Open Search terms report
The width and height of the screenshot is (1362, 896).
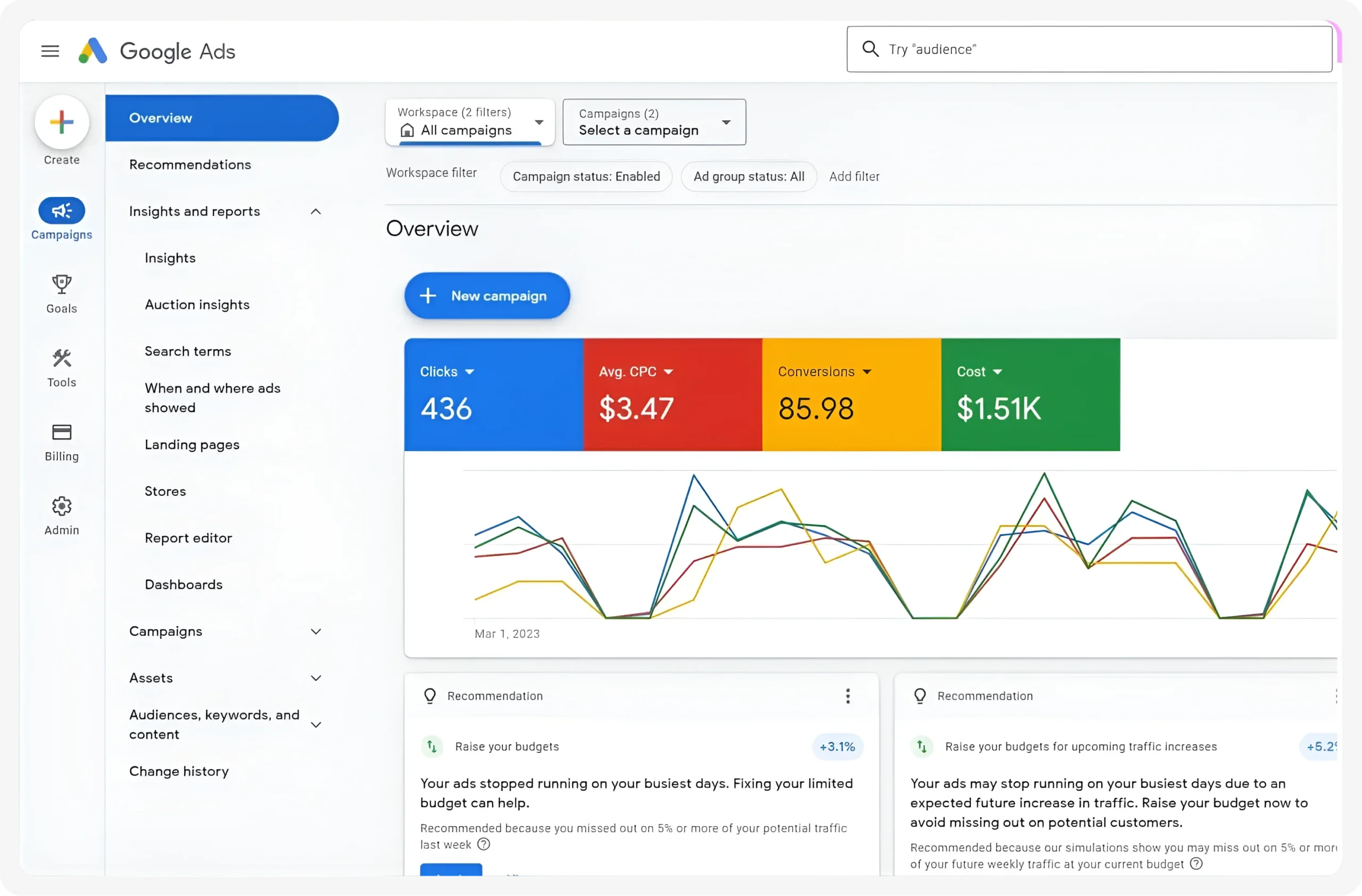click(x=188, y=351)
